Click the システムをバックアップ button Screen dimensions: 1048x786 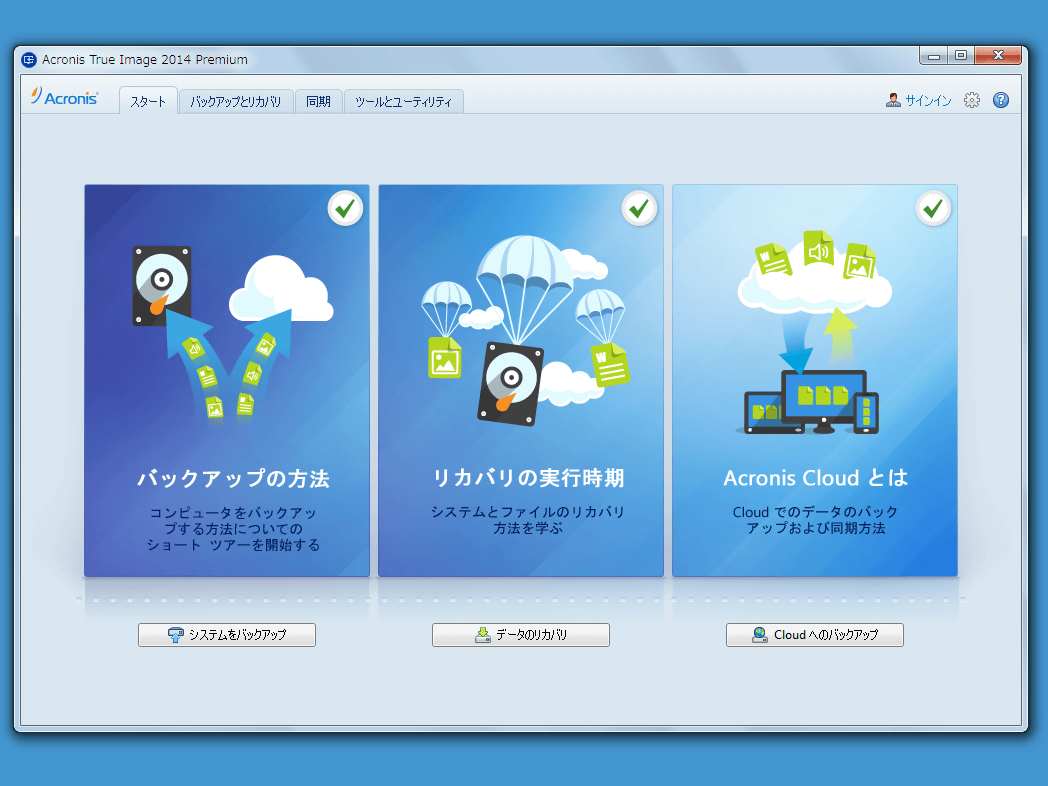tap(227, 635)
